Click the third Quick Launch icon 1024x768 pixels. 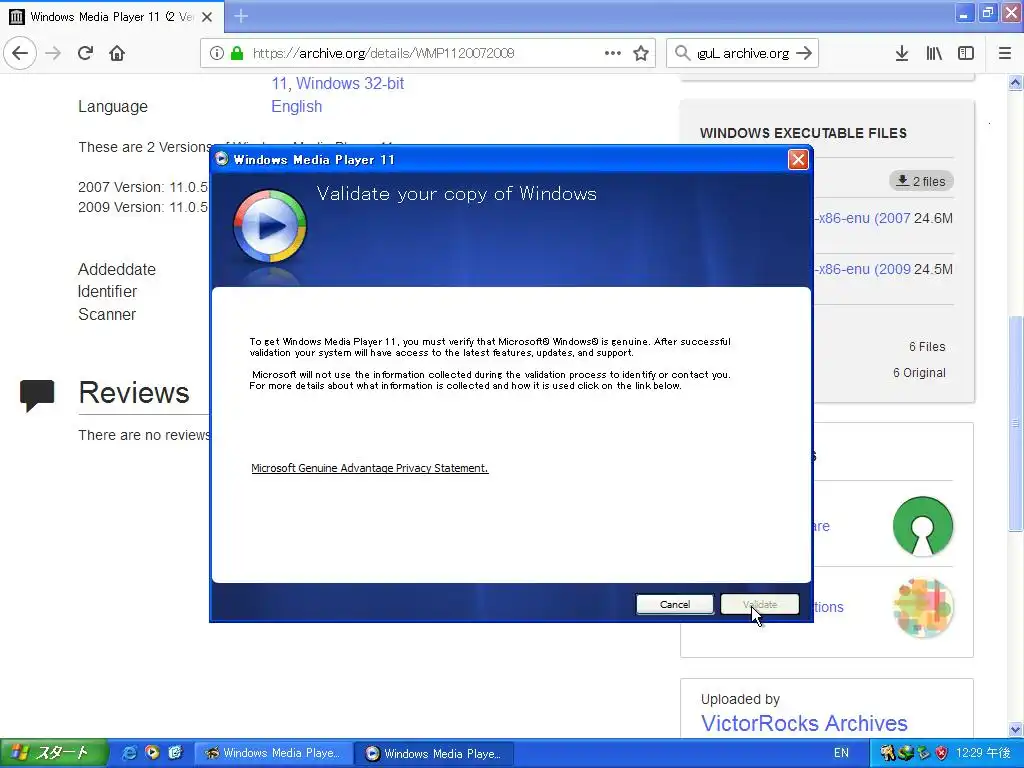pyautogui.click(x=175, y=753)
